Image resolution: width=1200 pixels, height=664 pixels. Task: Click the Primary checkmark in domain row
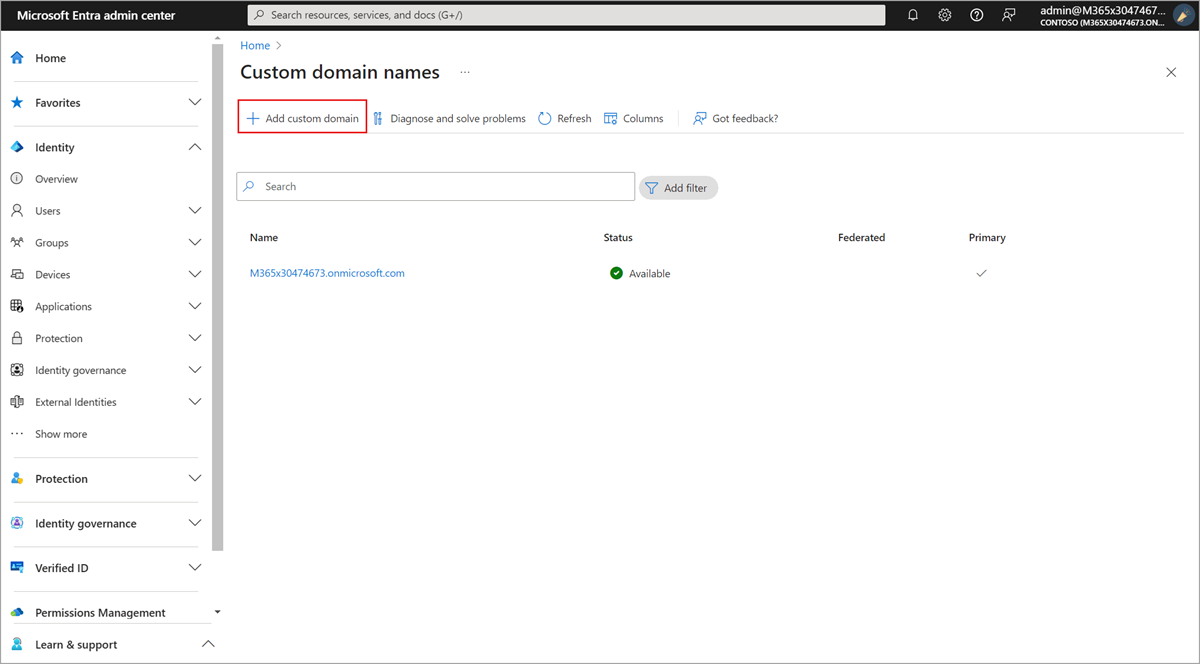click(981, 273)
